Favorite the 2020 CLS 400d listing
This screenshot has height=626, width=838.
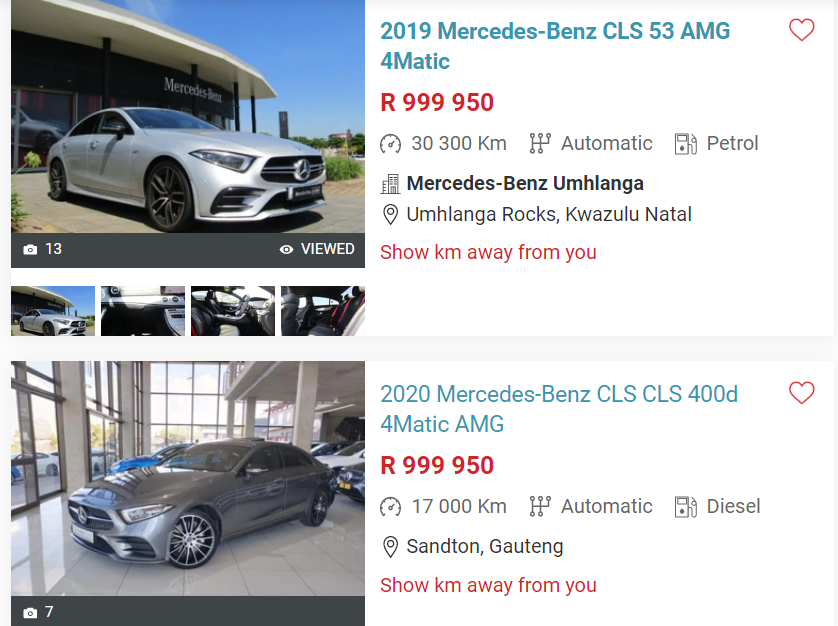click(801, 393)
